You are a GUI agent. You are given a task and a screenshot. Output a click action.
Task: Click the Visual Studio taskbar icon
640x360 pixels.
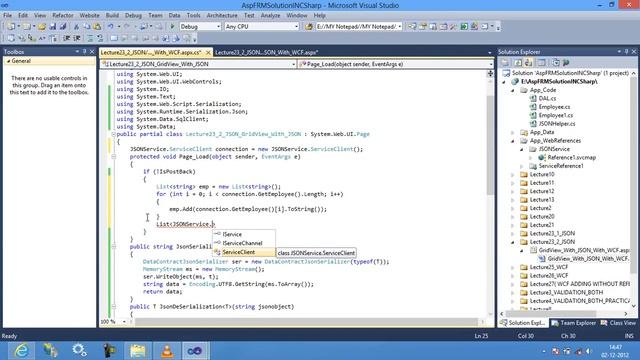[195, 350]
